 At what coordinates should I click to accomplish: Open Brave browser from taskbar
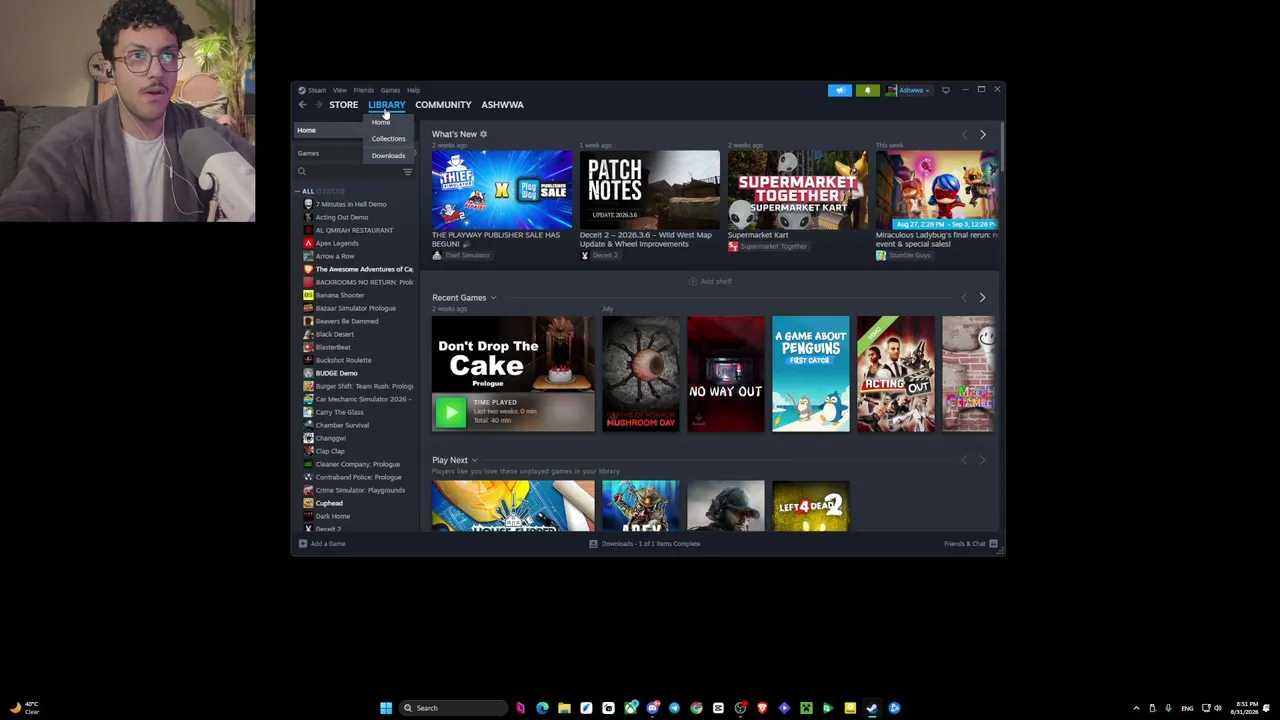point(762,708)
